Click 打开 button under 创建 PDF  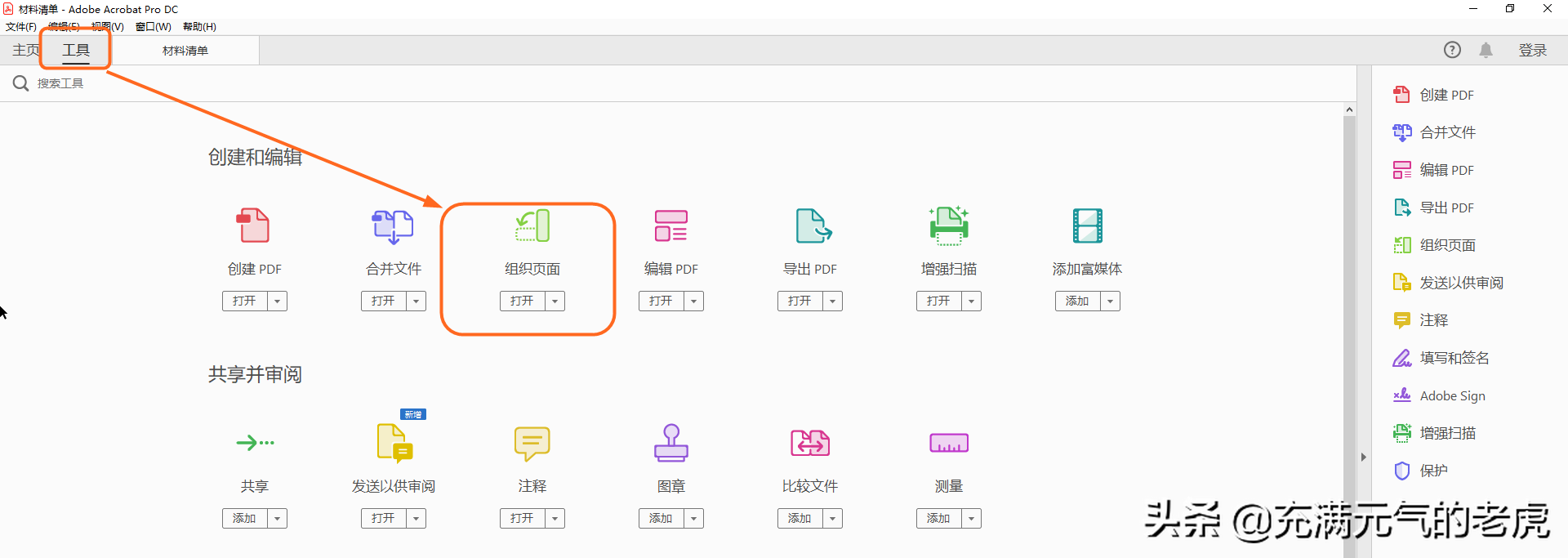coord(245,301)
